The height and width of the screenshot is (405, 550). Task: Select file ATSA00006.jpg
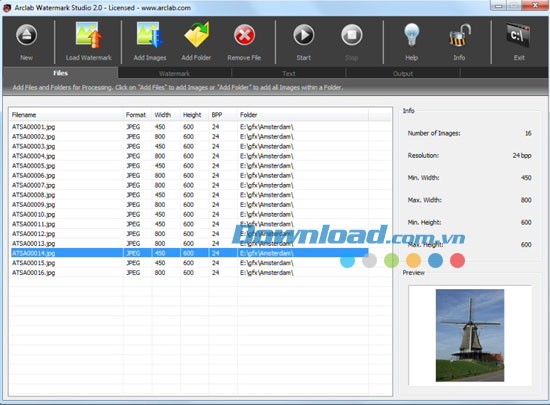tap(34, 176)
